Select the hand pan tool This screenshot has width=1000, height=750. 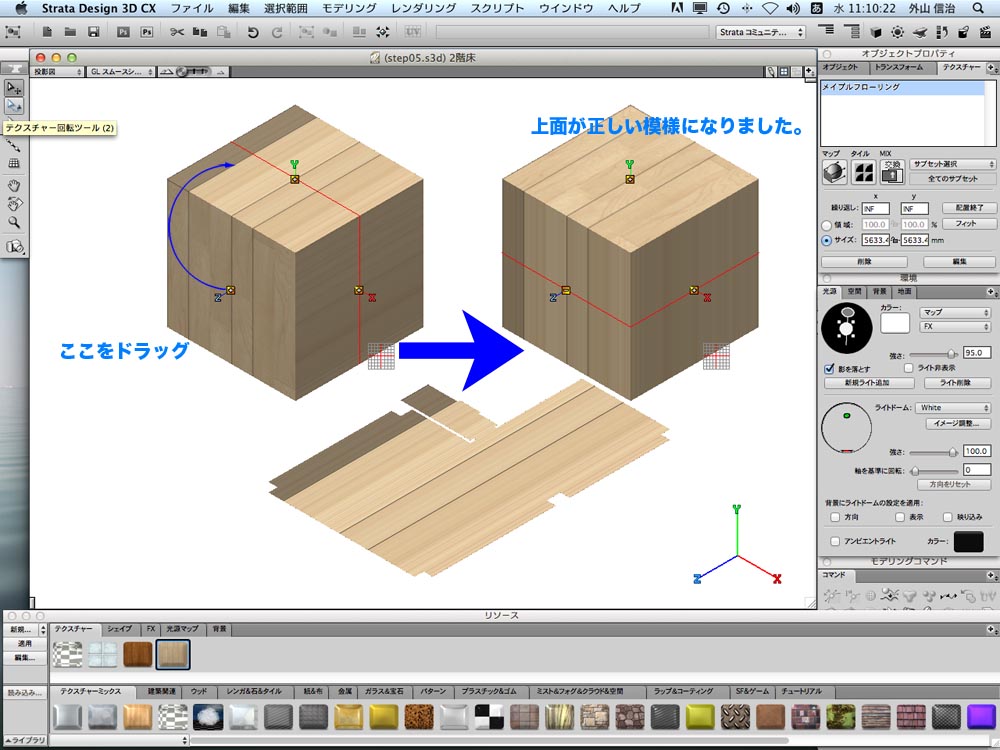point(13,186)
